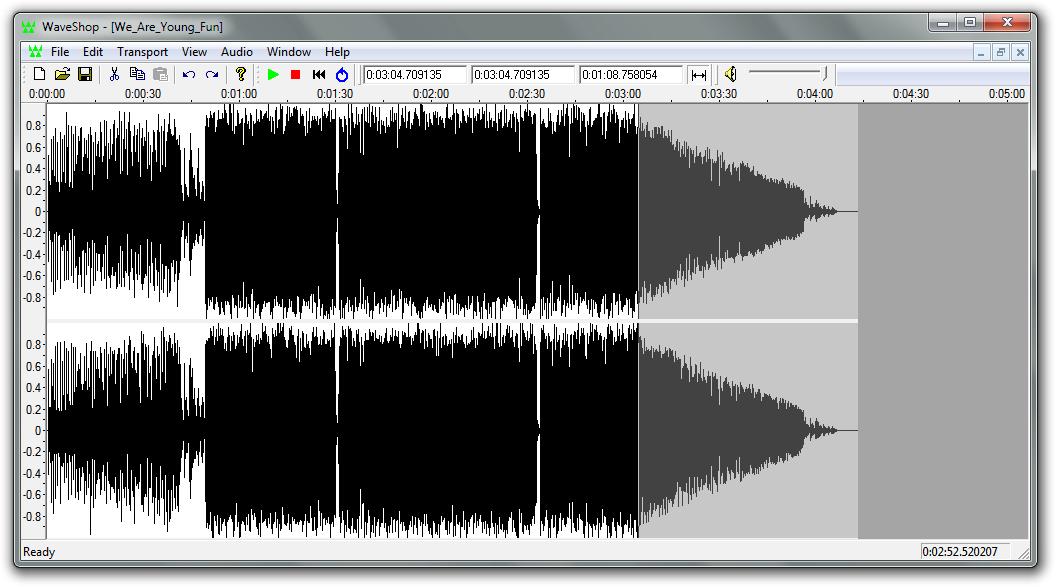Redo the last undone edit
The height and width of the screenshot is (587, 1056).
pos(212,74)
